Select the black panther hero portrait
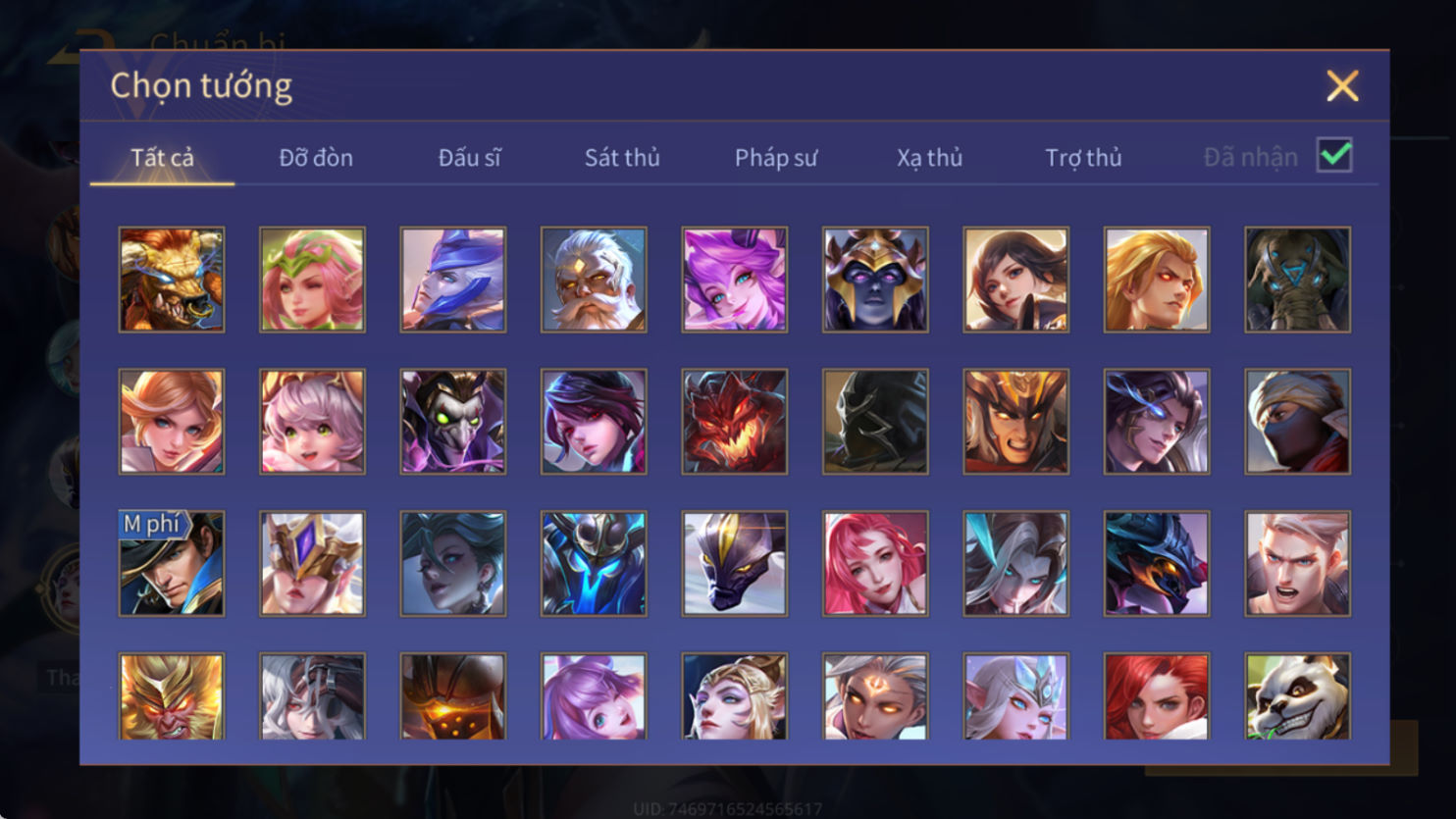The image size is (1456, 819). (734, 563)
